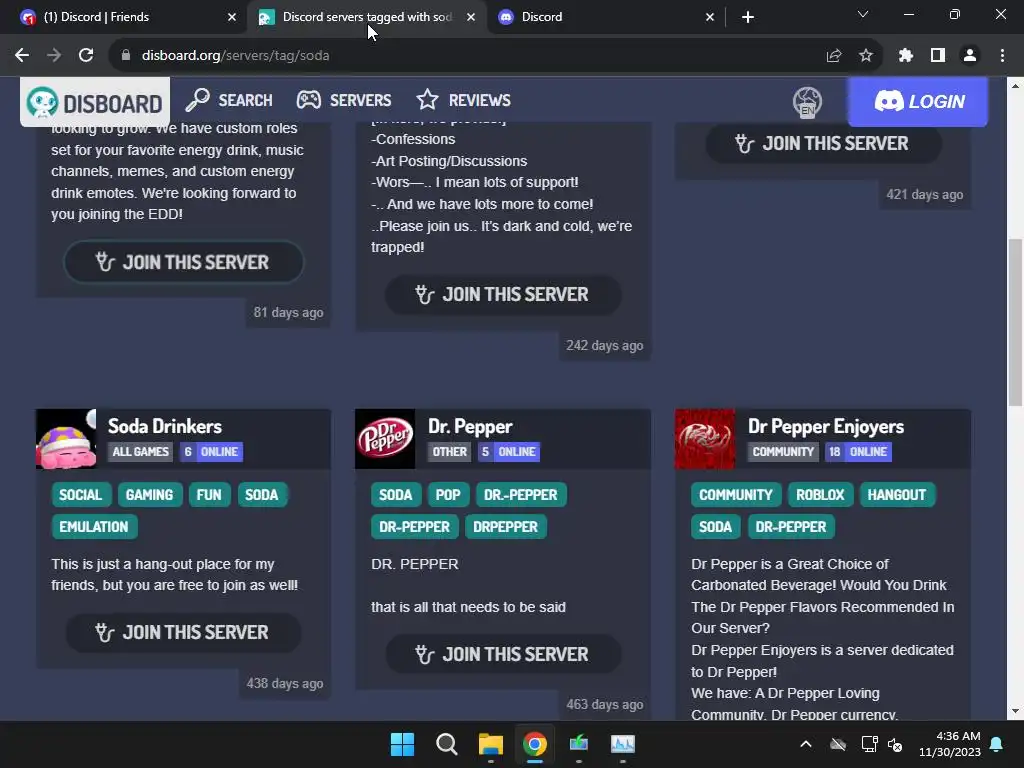The height and width of the screenshot is (768, 1024).
Task: Click the POP tag
Action: 448,495
